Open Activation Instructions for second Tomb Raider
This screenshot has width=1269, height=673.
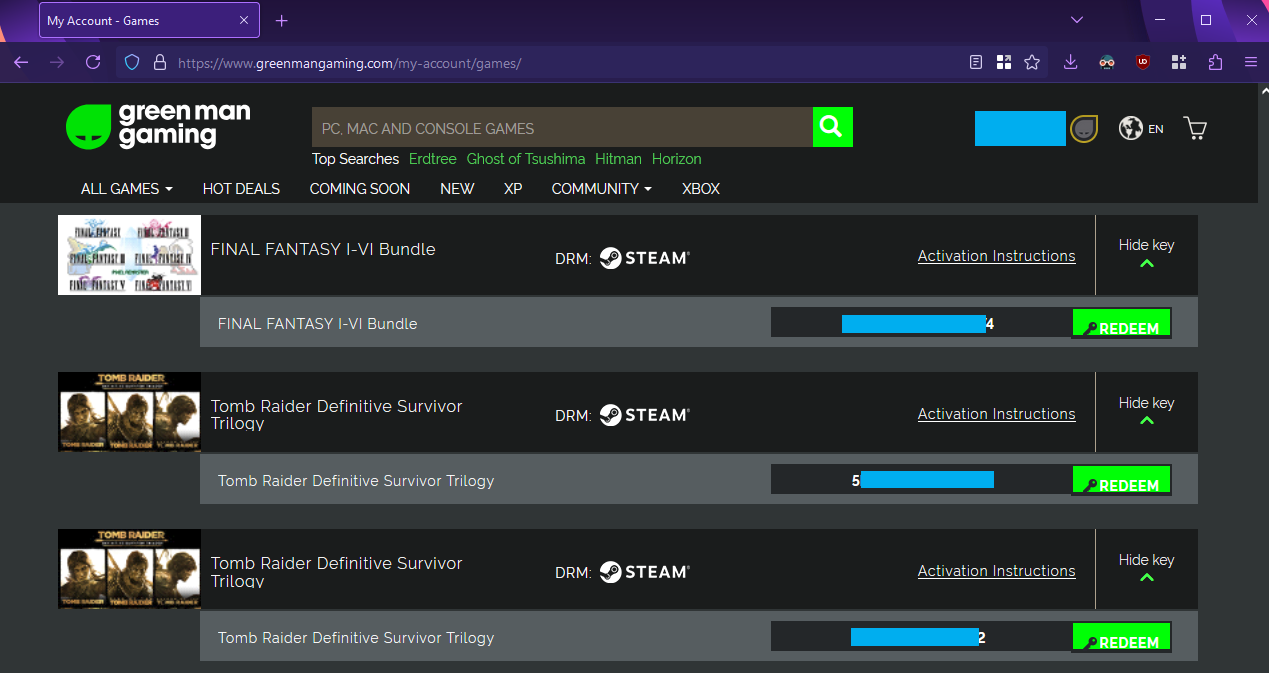[x=997, y=571]
